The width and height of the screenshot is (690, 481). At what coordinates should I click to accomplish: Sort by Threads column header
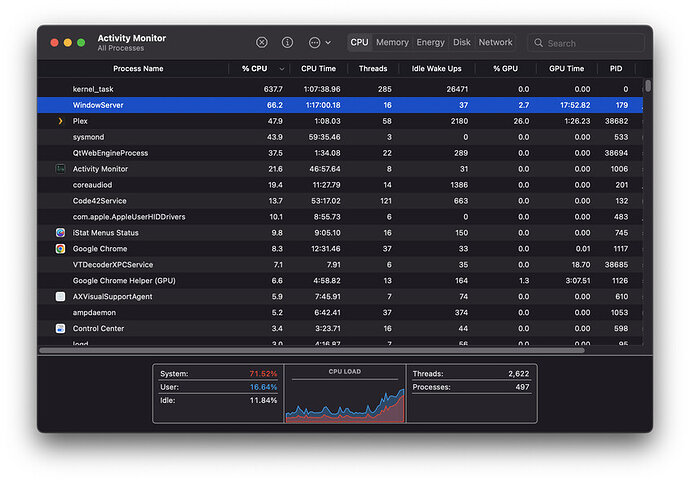click(x=373, y=69)
